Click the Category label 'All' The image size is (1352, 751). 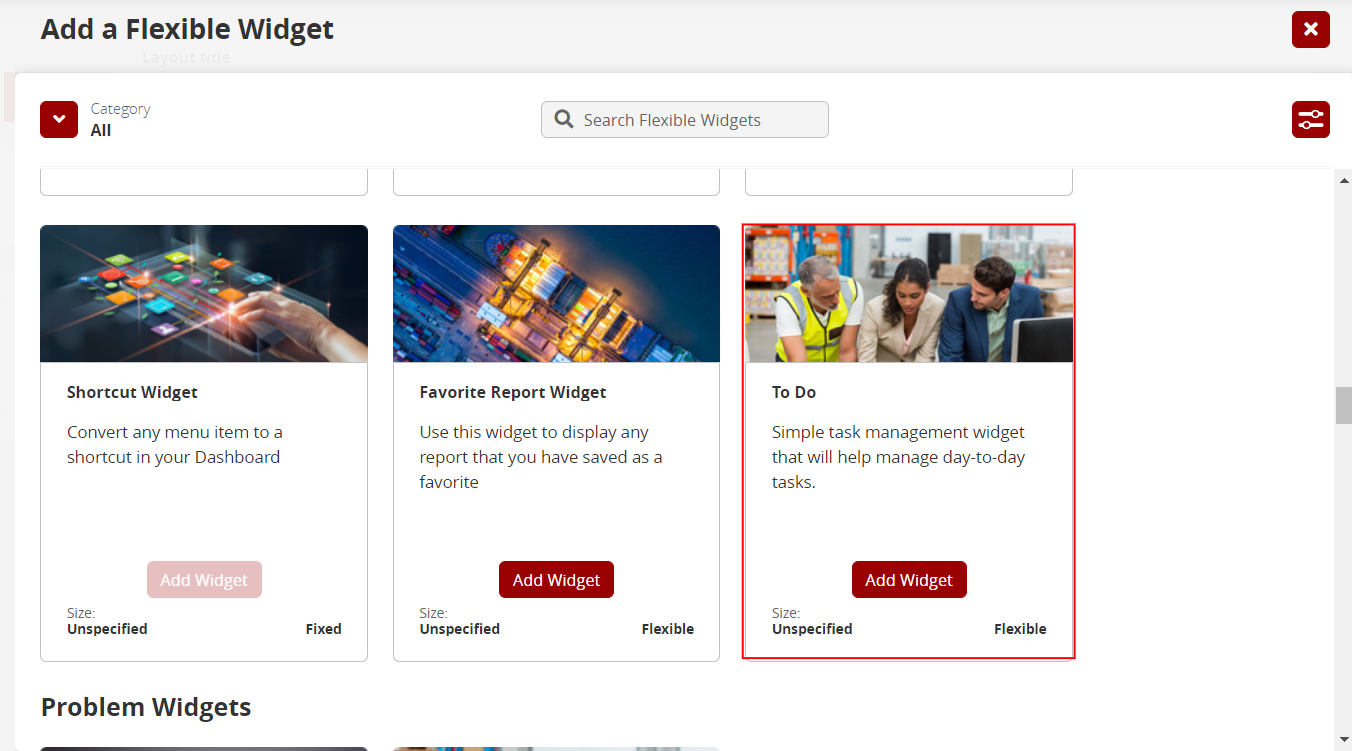tap(101, 131)
